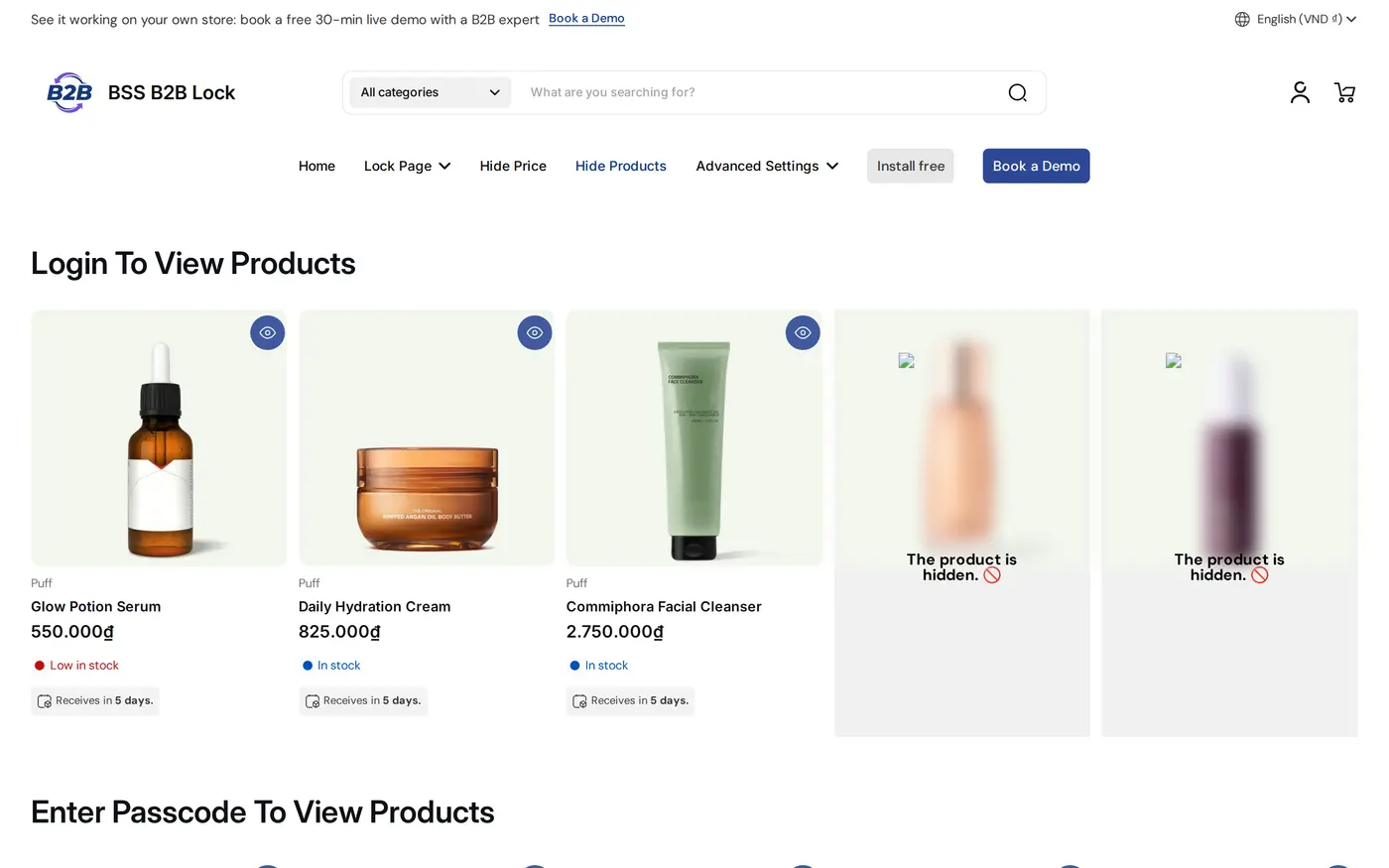Click Puff vendor above Commiphora Facial Cleanser
The width and height of the screenshot is (1389, 868).
point(577,583)
